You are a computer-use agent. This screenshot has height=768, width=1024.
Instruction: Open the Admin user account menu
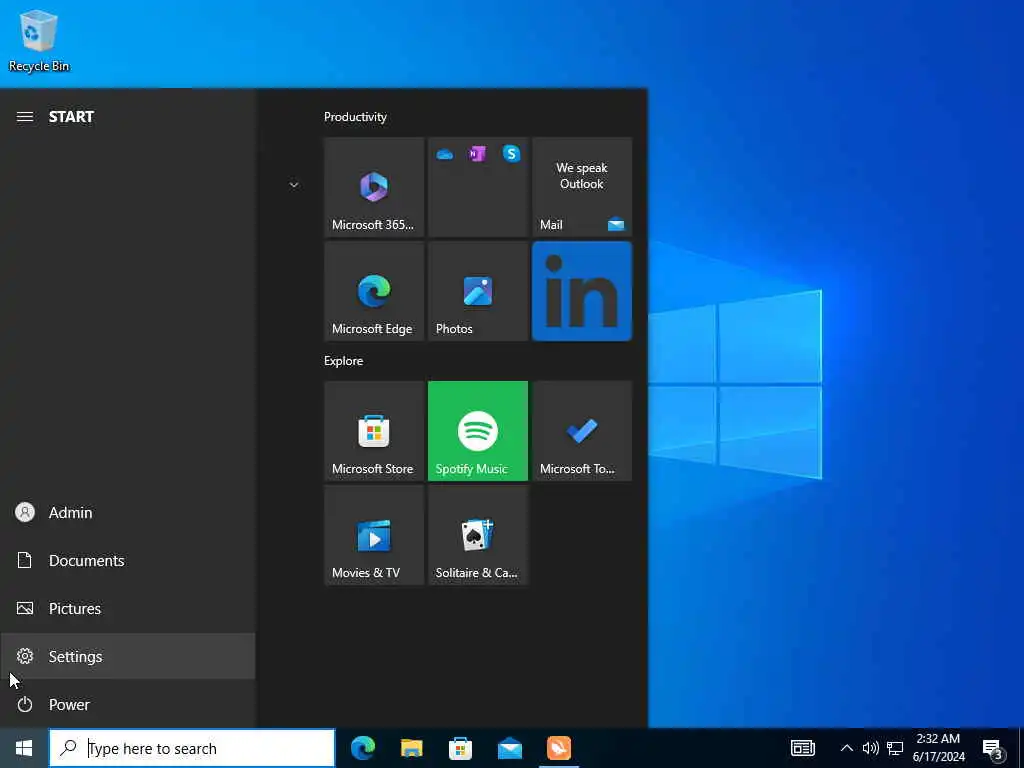(x=127, y=513)
